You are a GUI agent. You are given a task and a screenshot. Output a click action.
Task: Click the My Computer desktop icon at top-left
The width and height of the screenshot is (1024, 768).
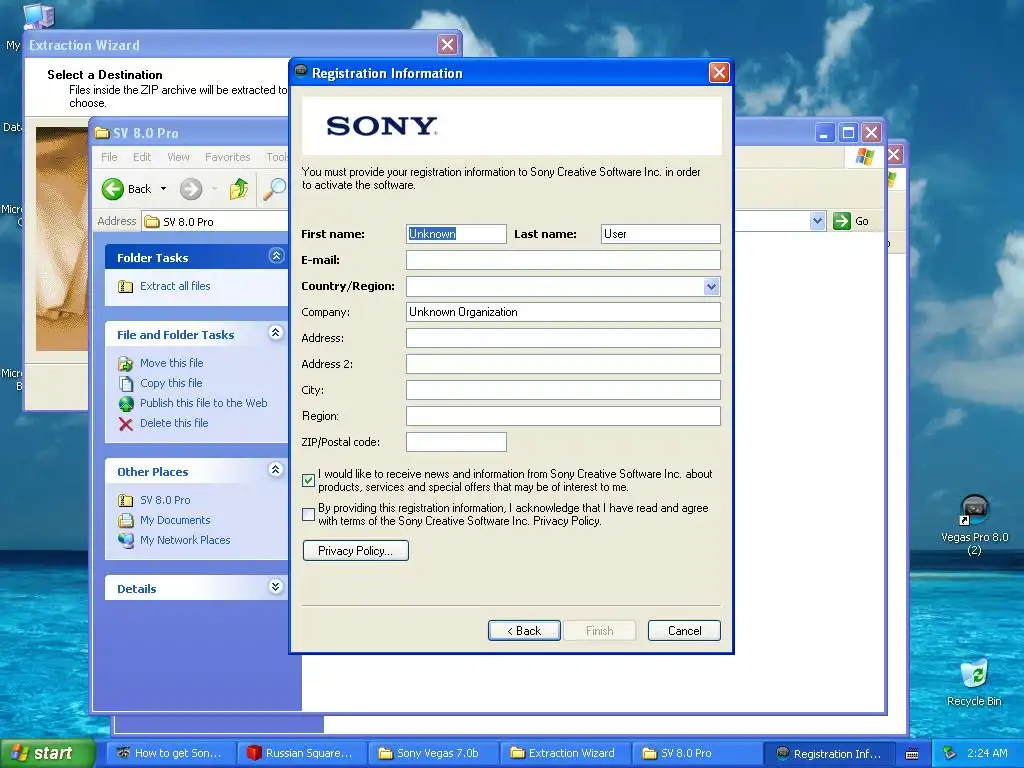[x=38, y=16]
